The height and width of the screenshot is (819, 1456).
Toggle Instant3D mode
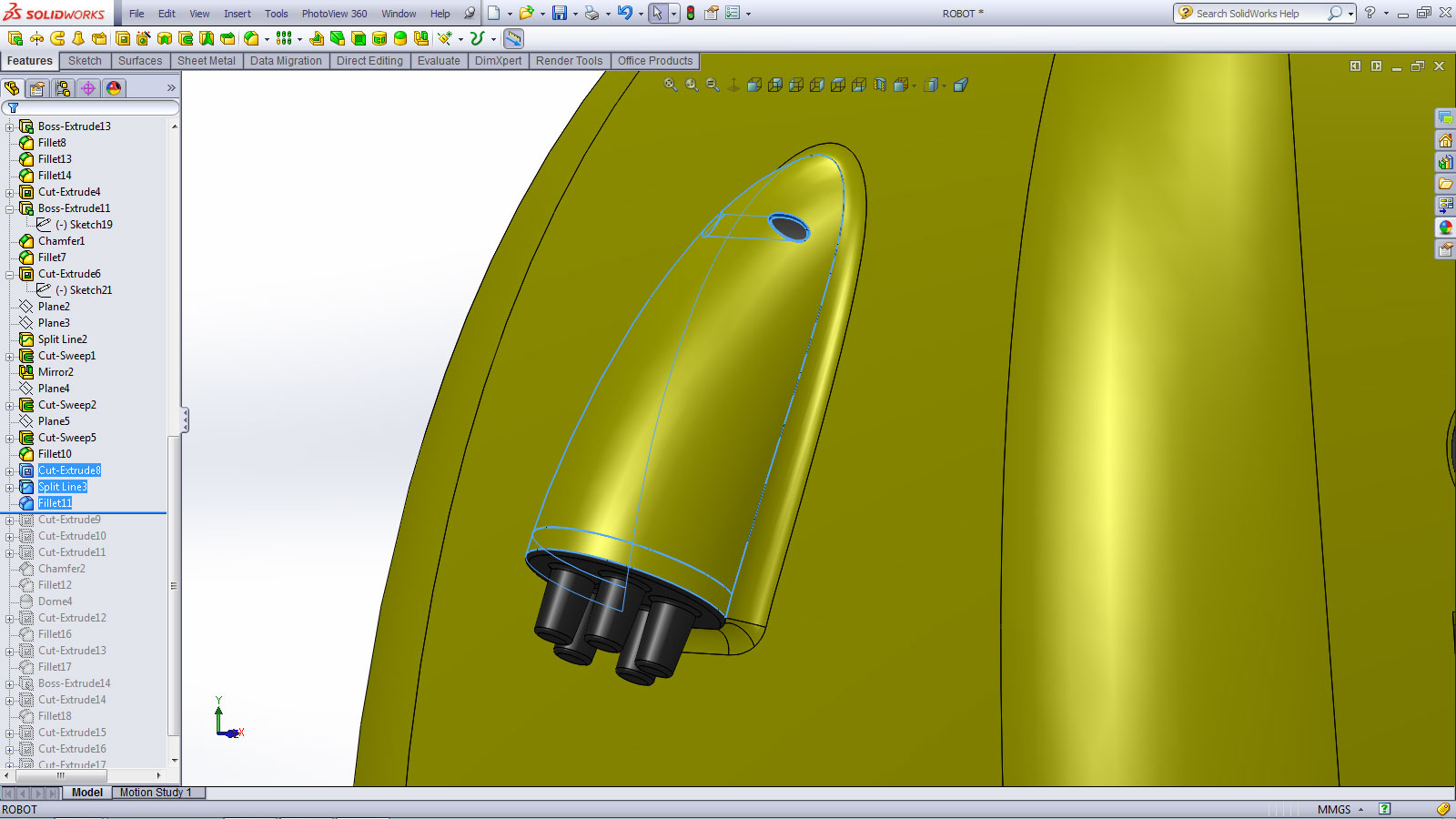tap(513, 38)
